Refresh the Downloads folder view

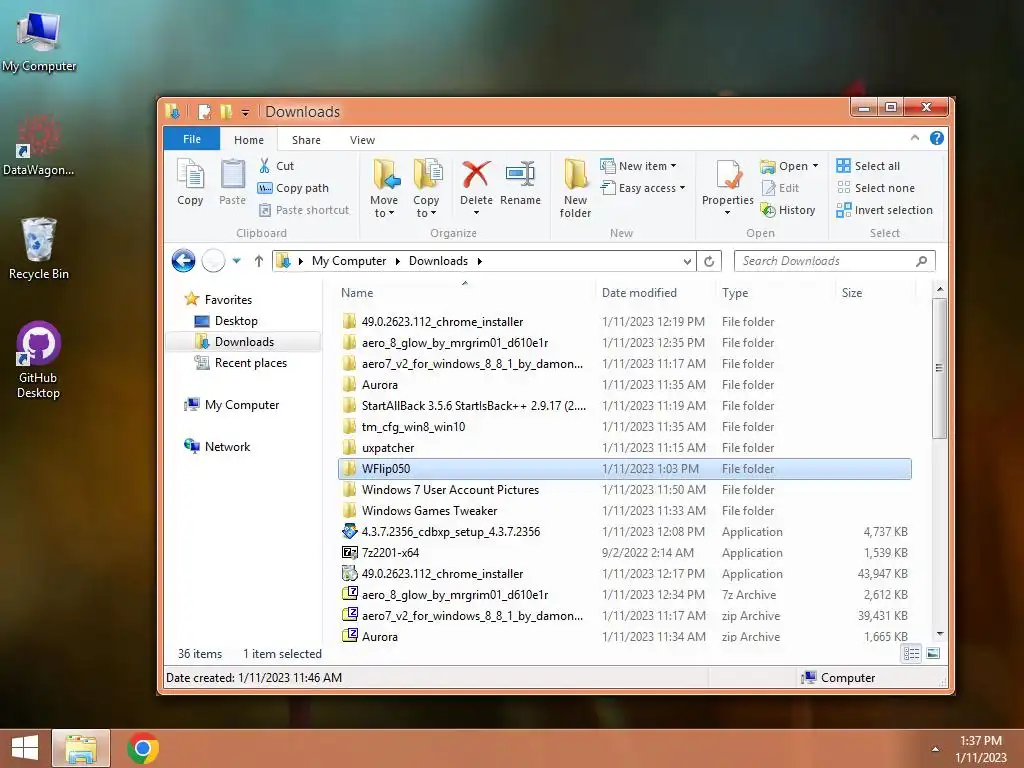tap(709, 261)
